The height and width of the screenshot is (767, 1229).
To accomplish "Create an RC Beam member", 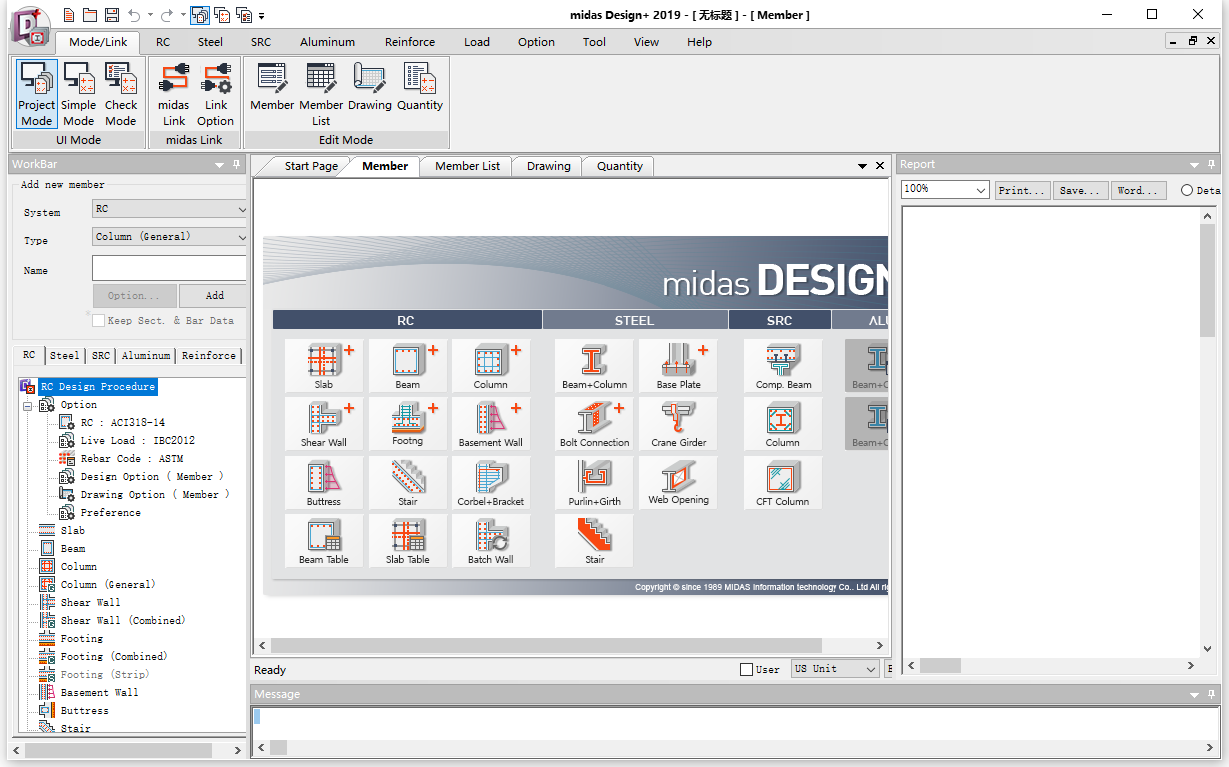I will (407, 365).
